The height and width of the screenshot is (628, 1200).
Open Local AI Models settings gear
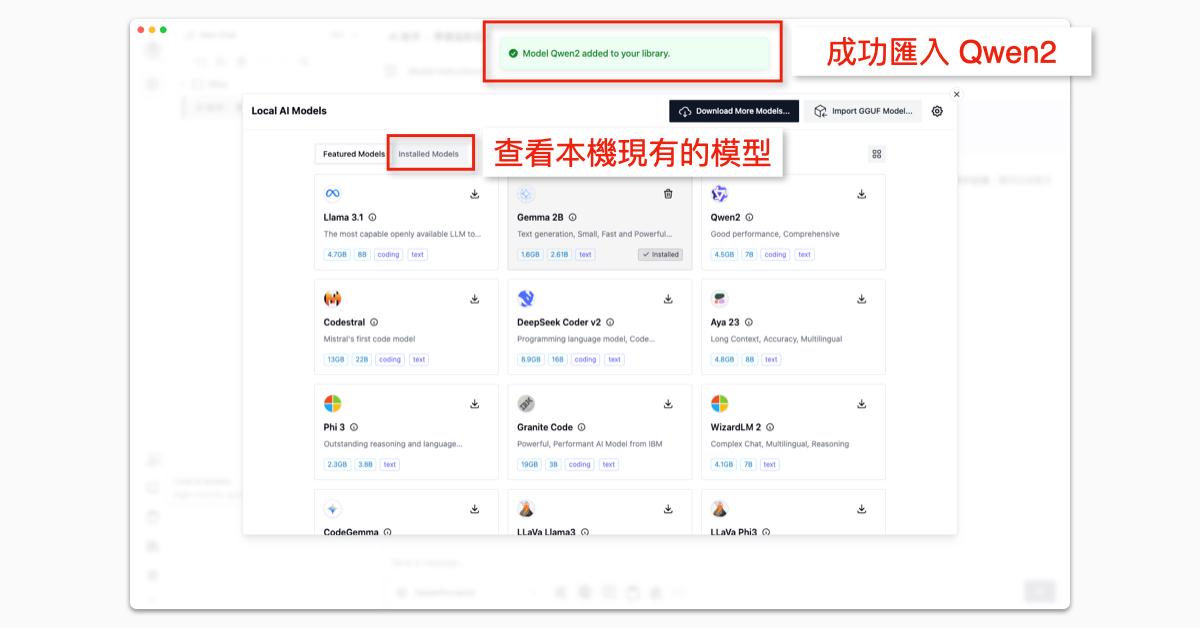[x=937, y=111]
